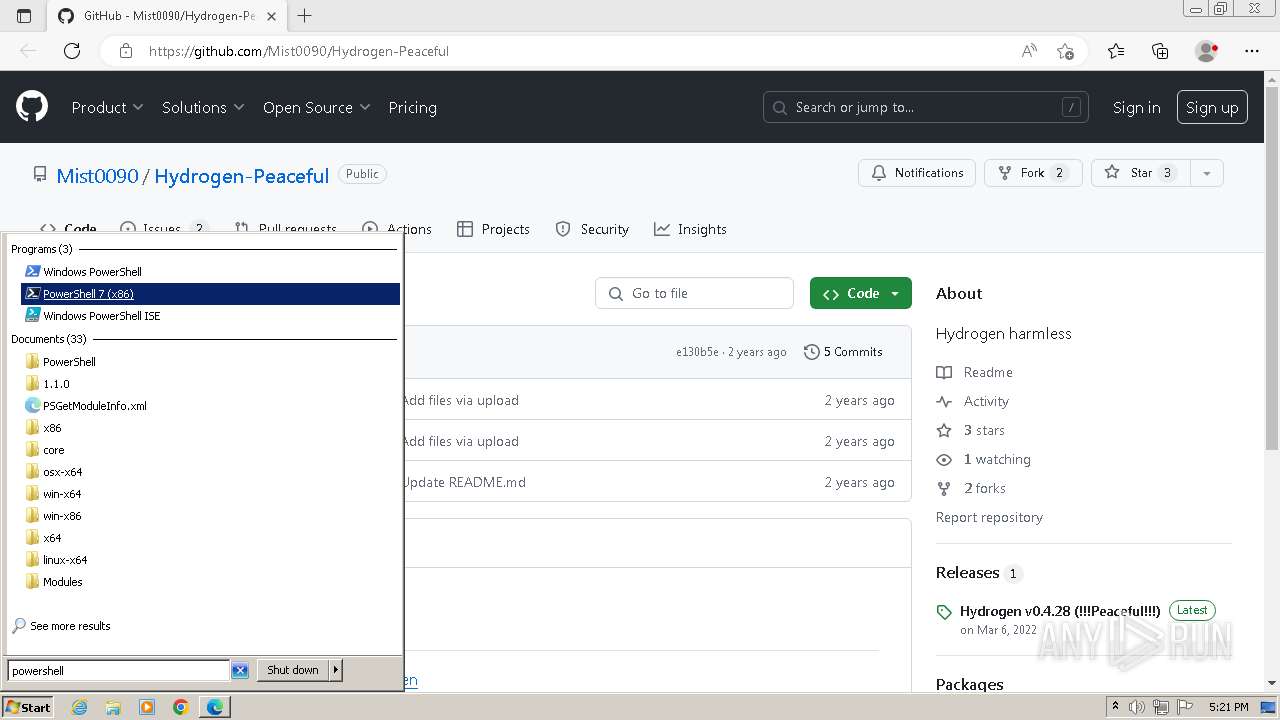Click the Notifications button

pos(917,173)
